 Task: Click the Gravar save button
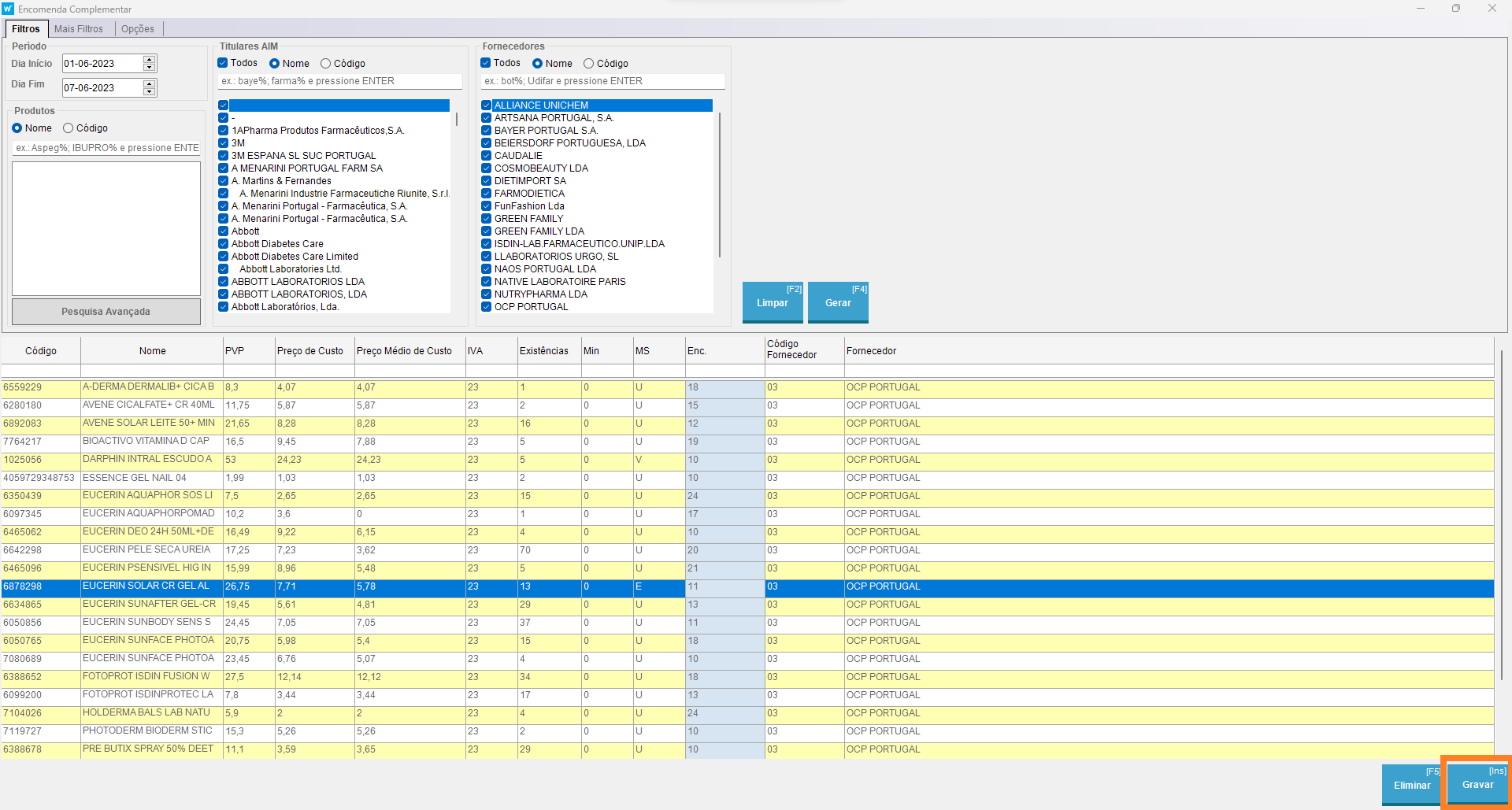pyautogui.click(x=1477, y=785)
